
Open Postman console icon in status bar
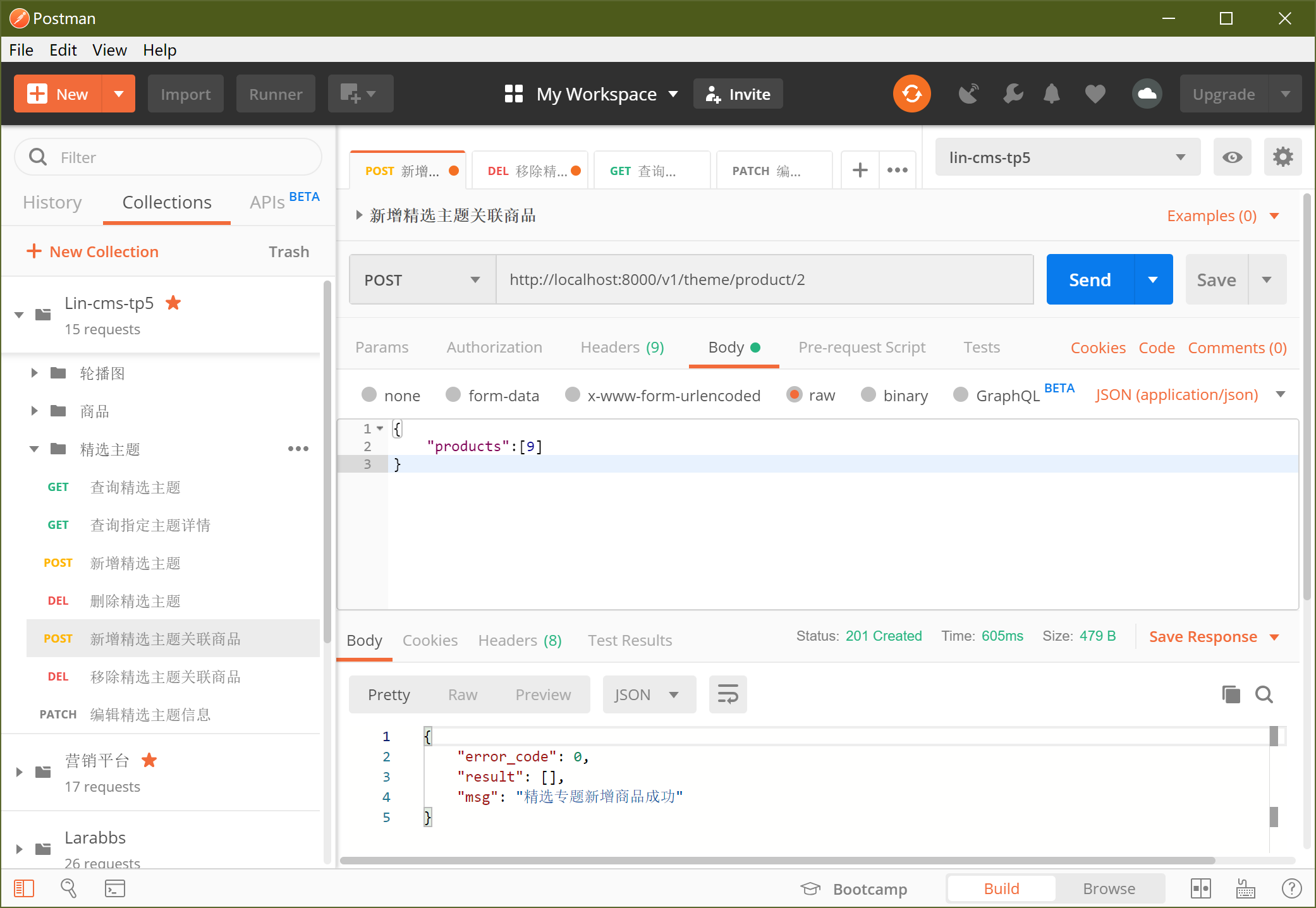pos(114,888)
